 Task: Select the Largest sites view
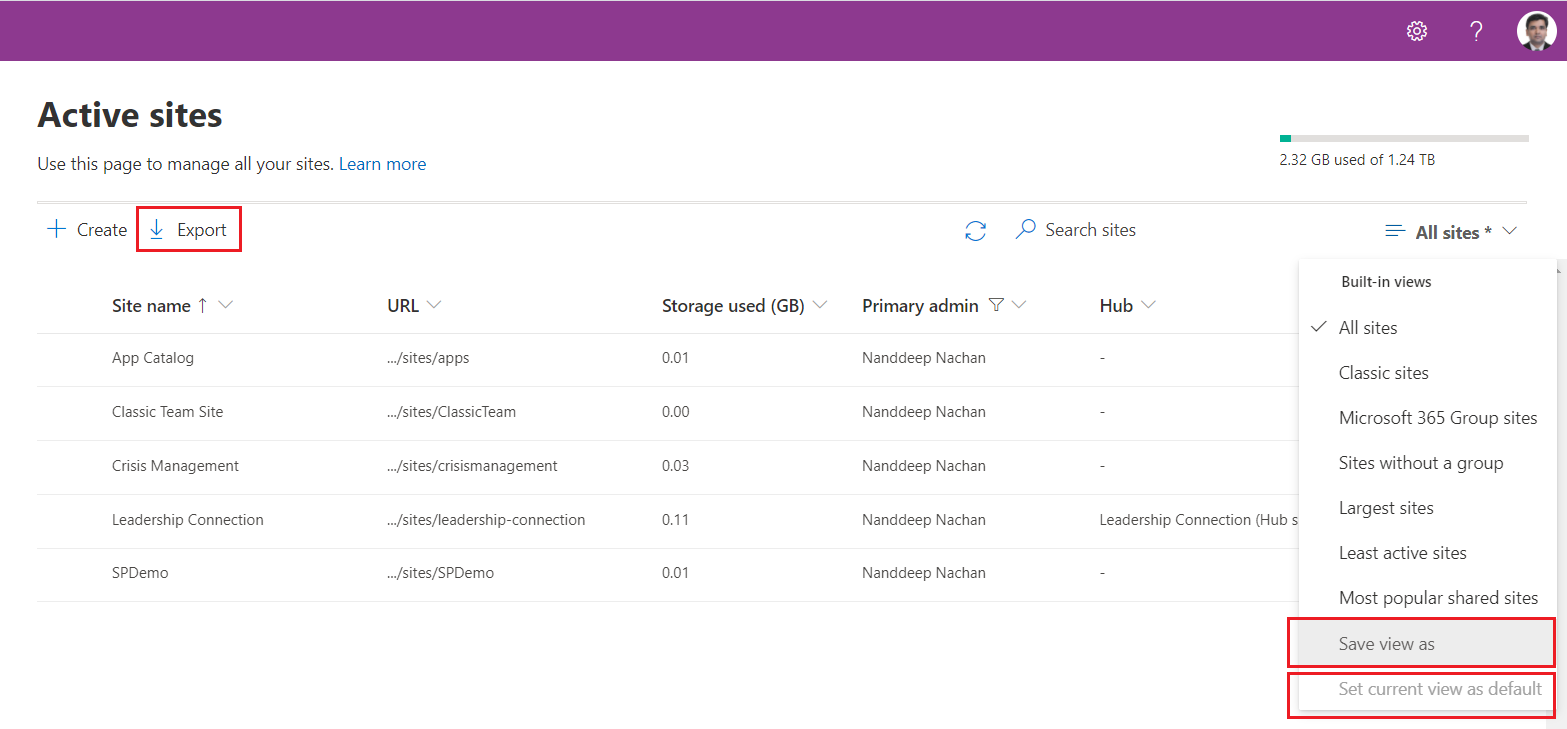1385,508
